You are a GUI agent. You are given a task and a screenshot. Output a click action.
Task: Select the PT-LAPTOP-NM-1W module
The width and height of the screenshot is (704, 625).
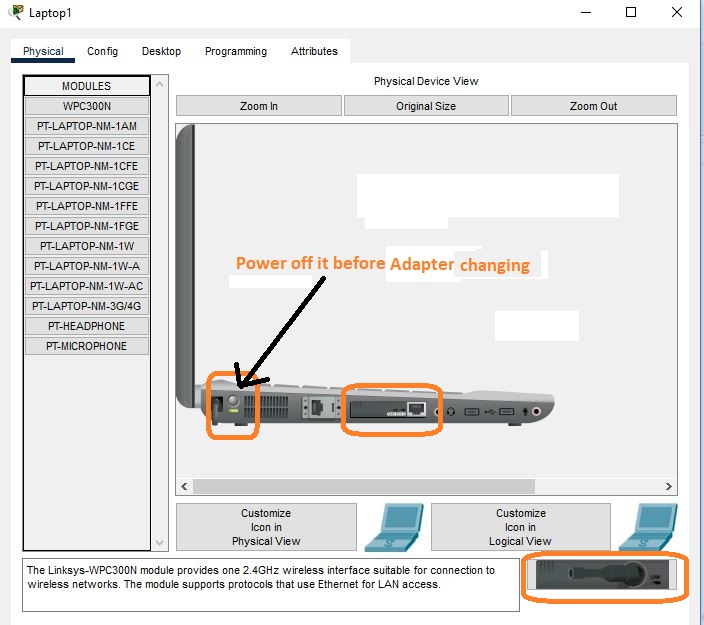[87, 246]
